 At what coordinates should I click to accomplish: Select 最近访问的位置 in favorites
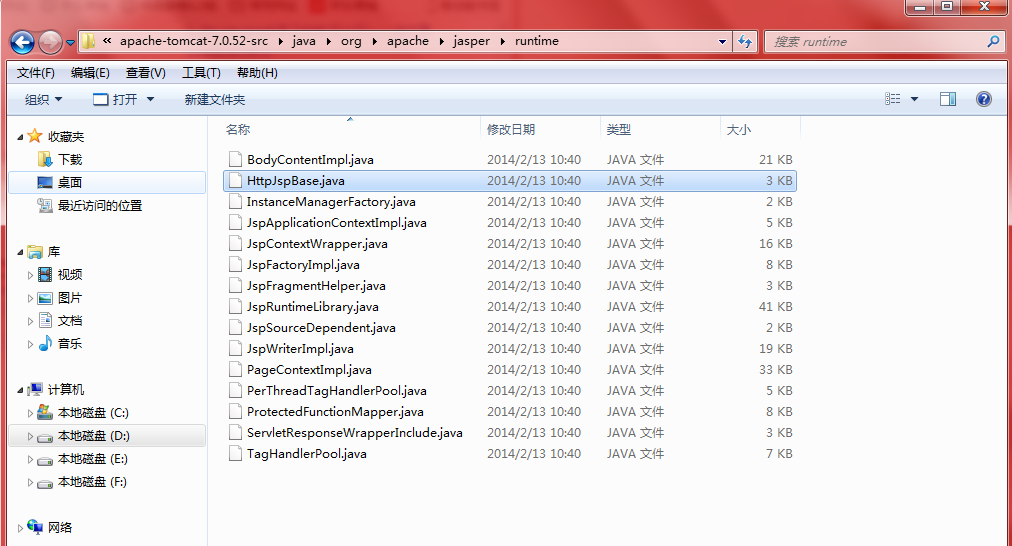99,206
